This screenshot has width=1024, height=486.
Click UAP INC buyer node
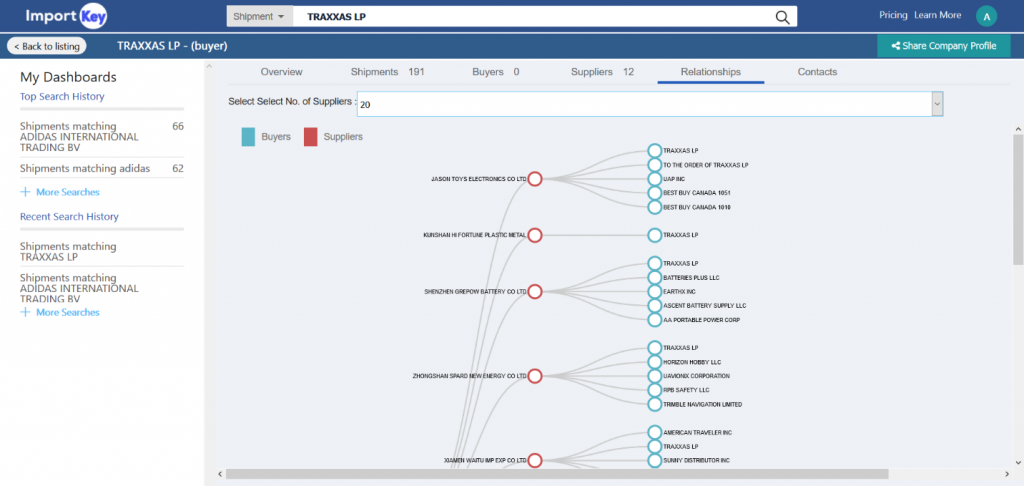tap(654, 179)
